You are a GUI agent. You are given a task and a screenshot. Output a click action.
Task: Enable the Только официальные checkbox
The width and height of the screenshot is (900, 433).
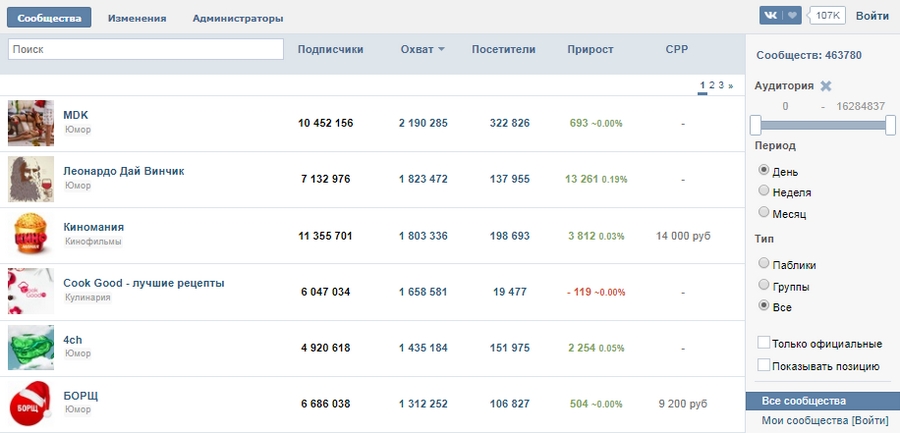(x=763, y=343)
